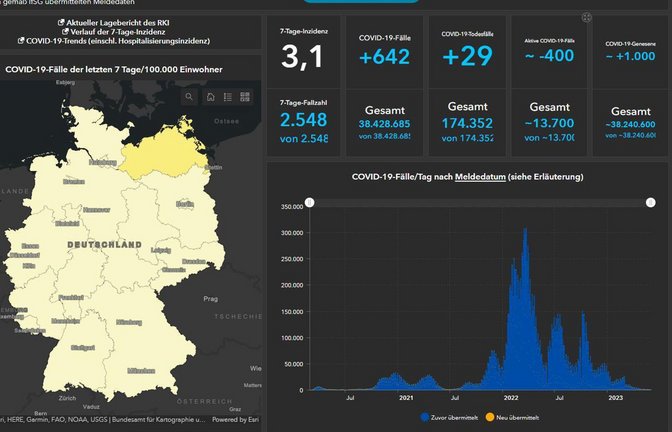The width and height of the screenshot is (672, 432).
Task: Click external link icon beside Aktueller Lagebericht
Action: [61, 22]
